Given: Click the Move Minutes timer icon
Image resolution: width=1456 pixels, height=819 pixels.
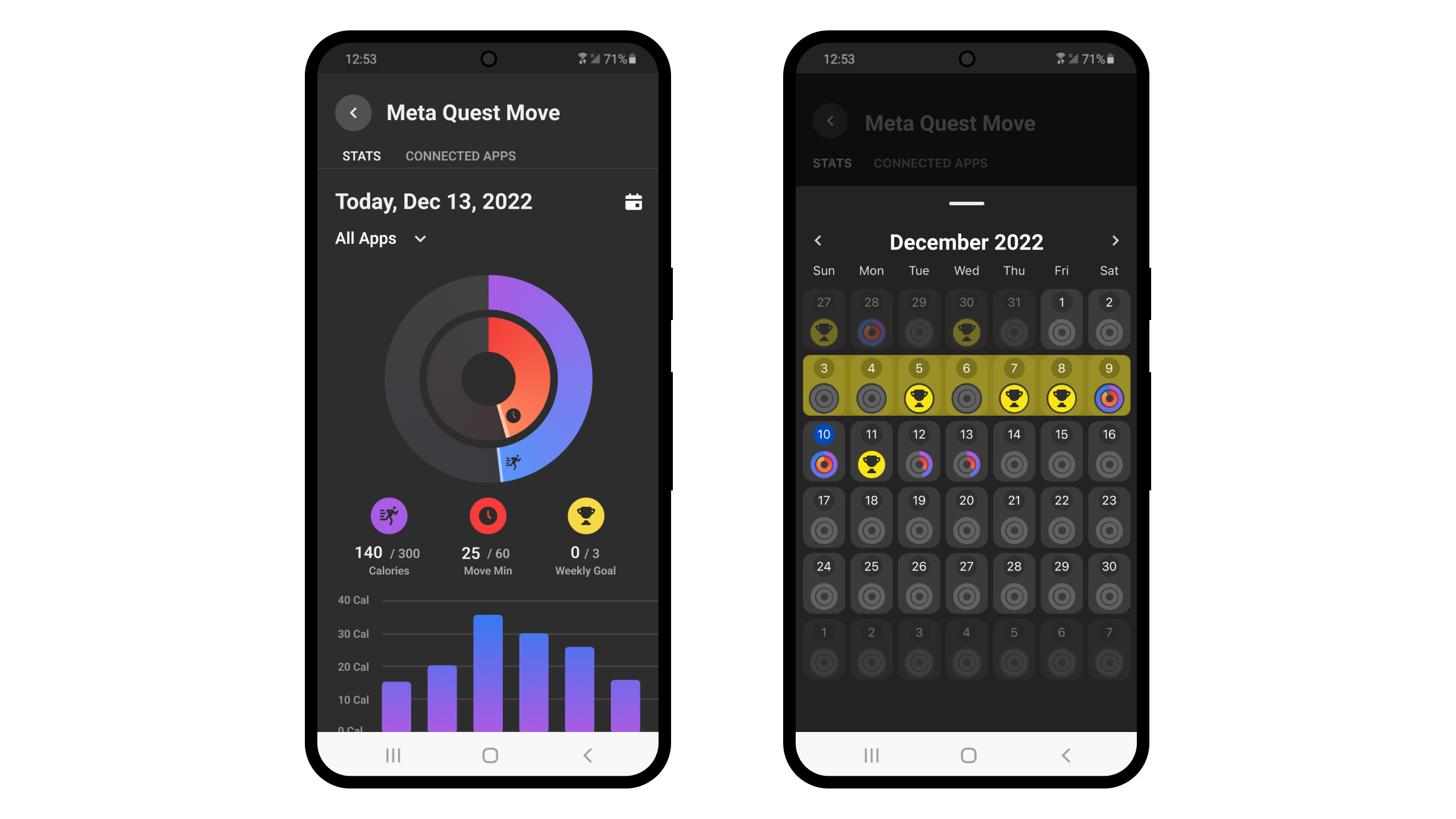Looking at the screenshot, I should tap(486, 515).
